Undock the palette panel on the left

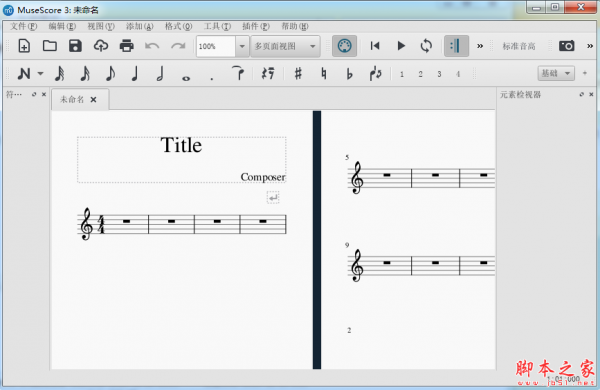click(34, 94)
